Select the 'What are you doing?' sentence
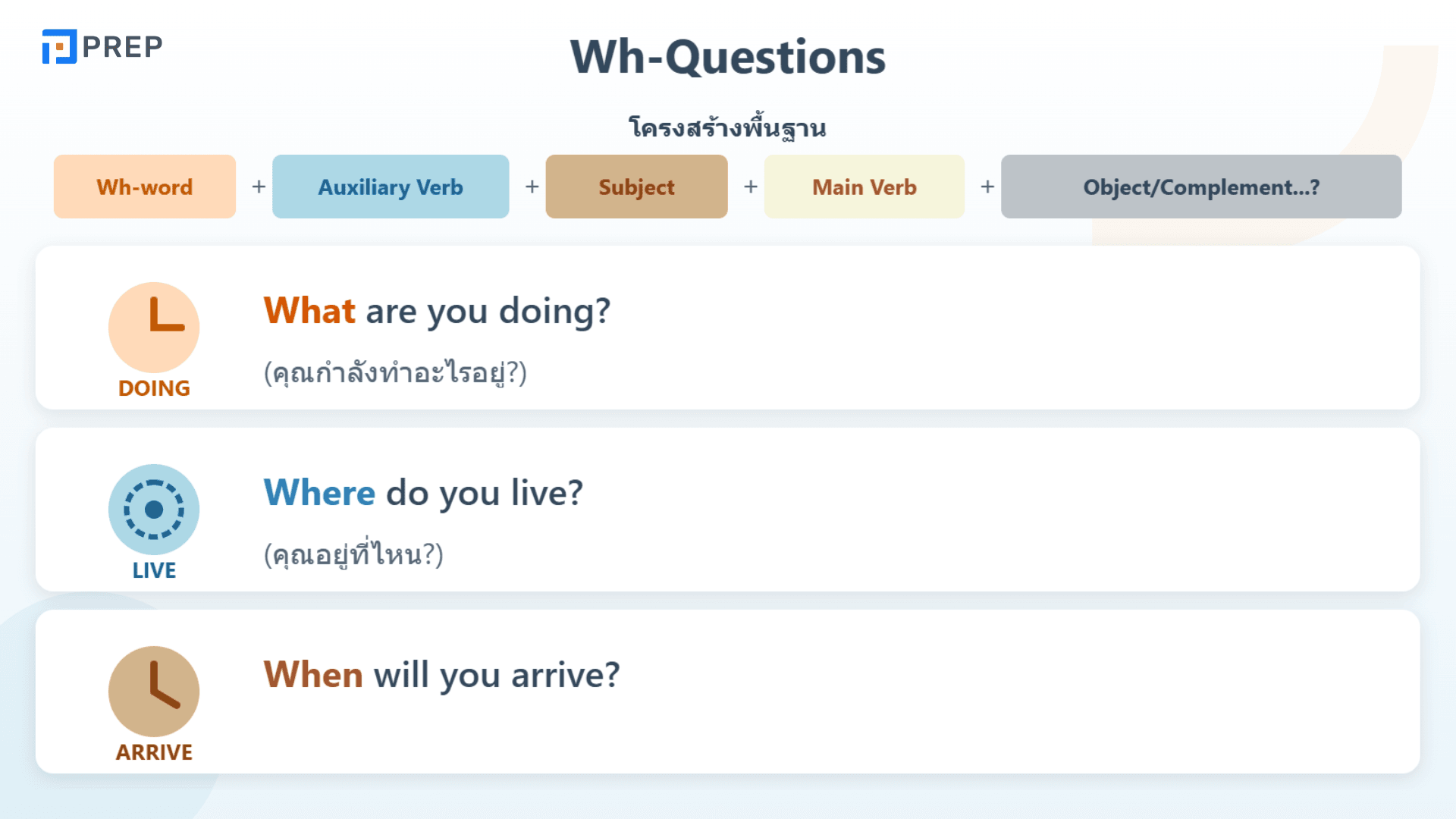The image size is (1456, 819). coord(437,311)
